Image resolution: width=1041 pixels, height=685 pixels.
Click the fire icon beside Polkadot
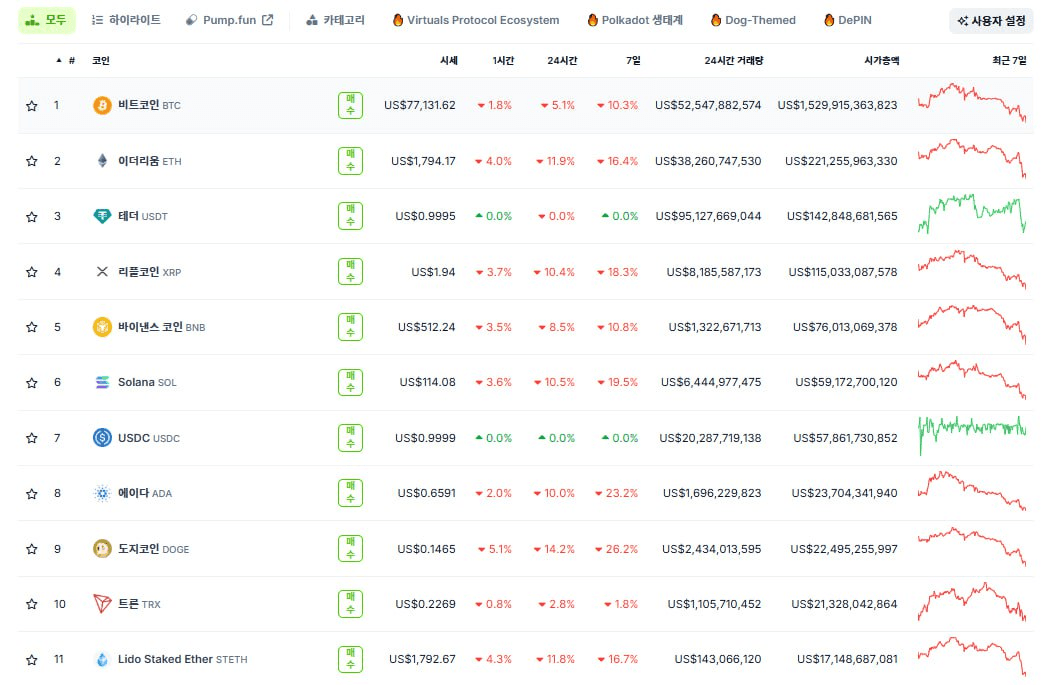[592, 20]
